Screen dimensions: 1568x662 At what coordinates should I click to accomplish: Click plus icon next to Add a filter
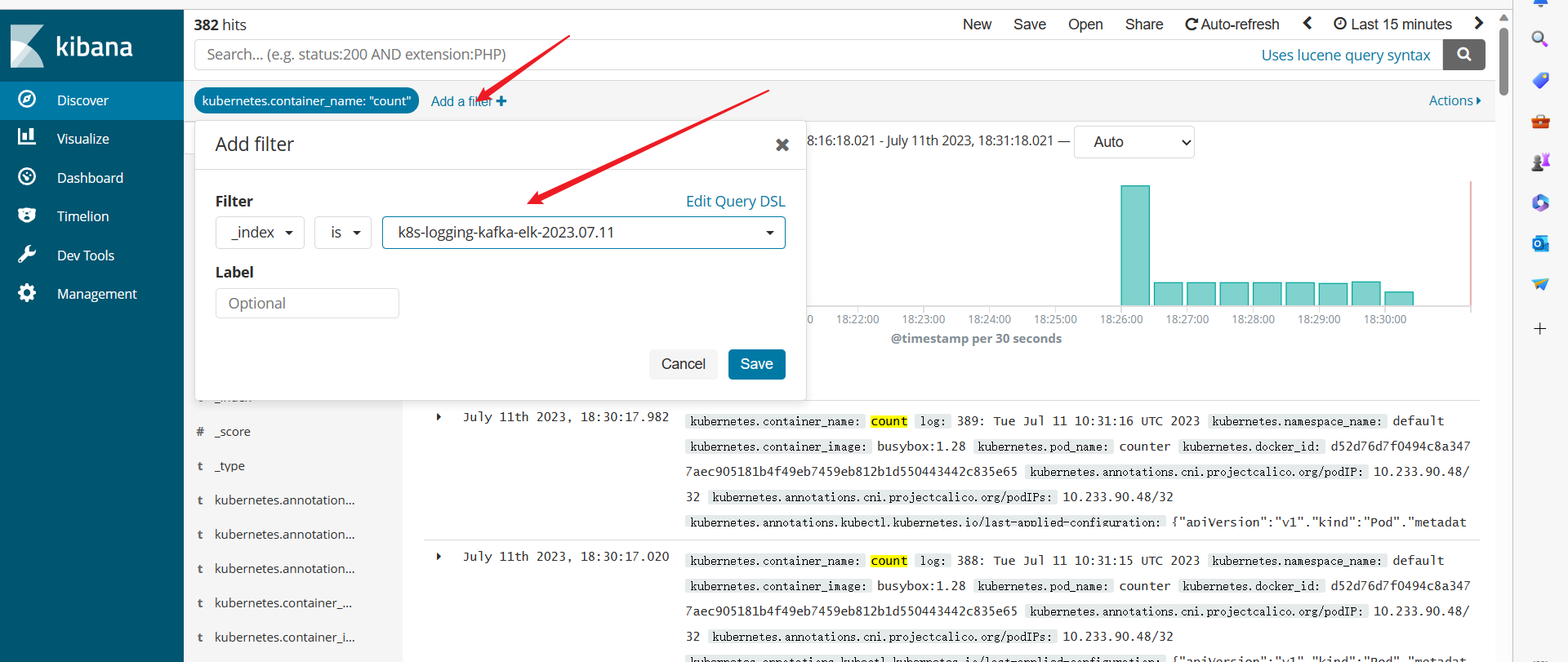tap(501, 101)
